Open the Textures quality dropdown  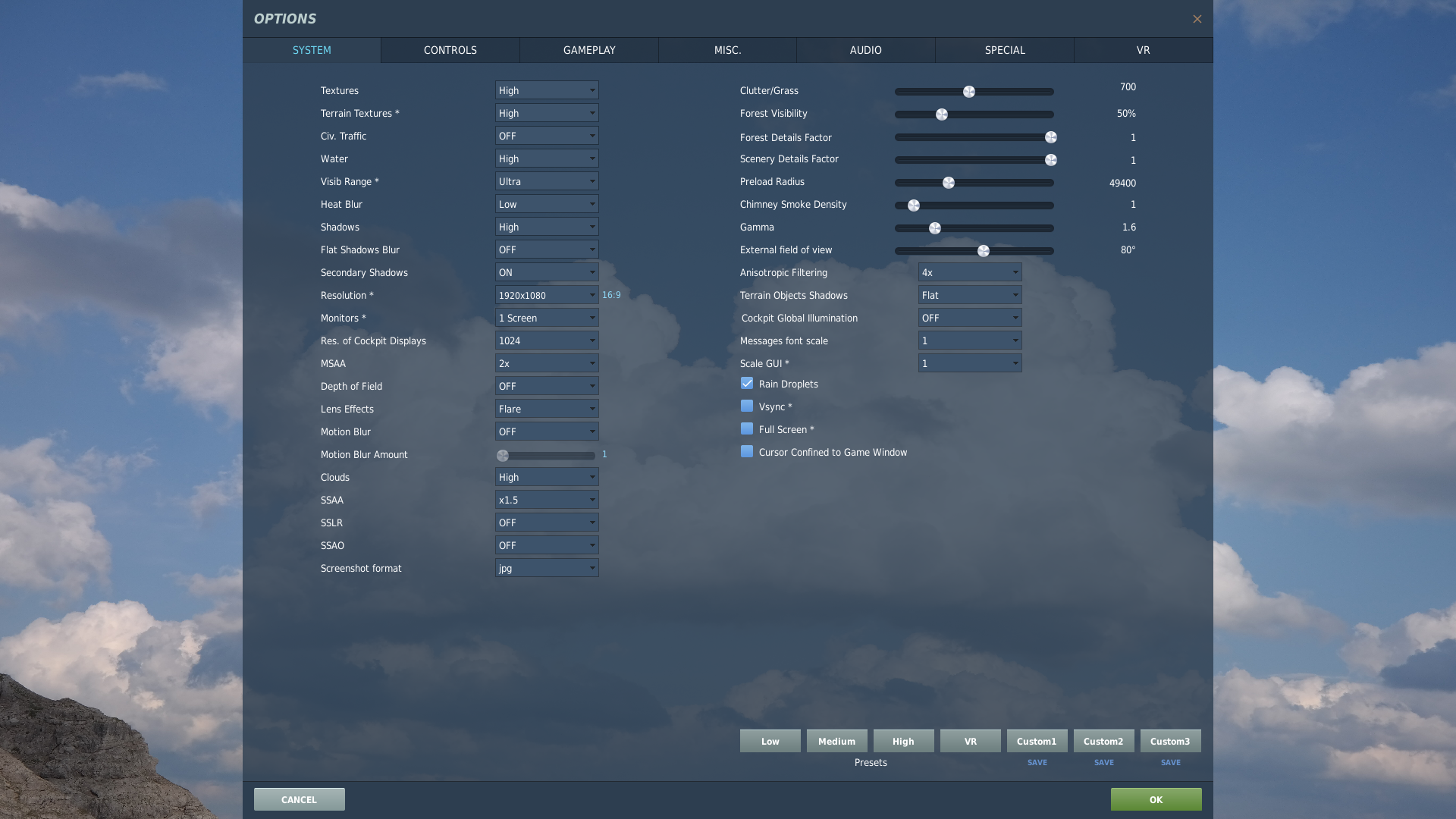(546, 92)
